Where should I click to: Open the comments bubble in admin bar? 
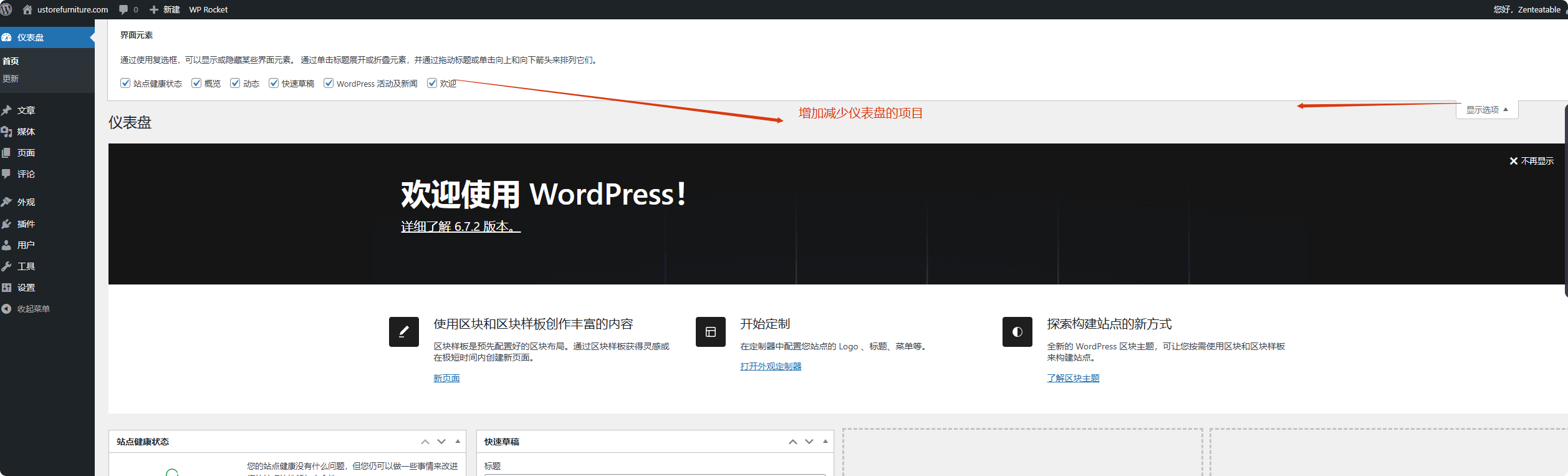(x=123, y=9)
